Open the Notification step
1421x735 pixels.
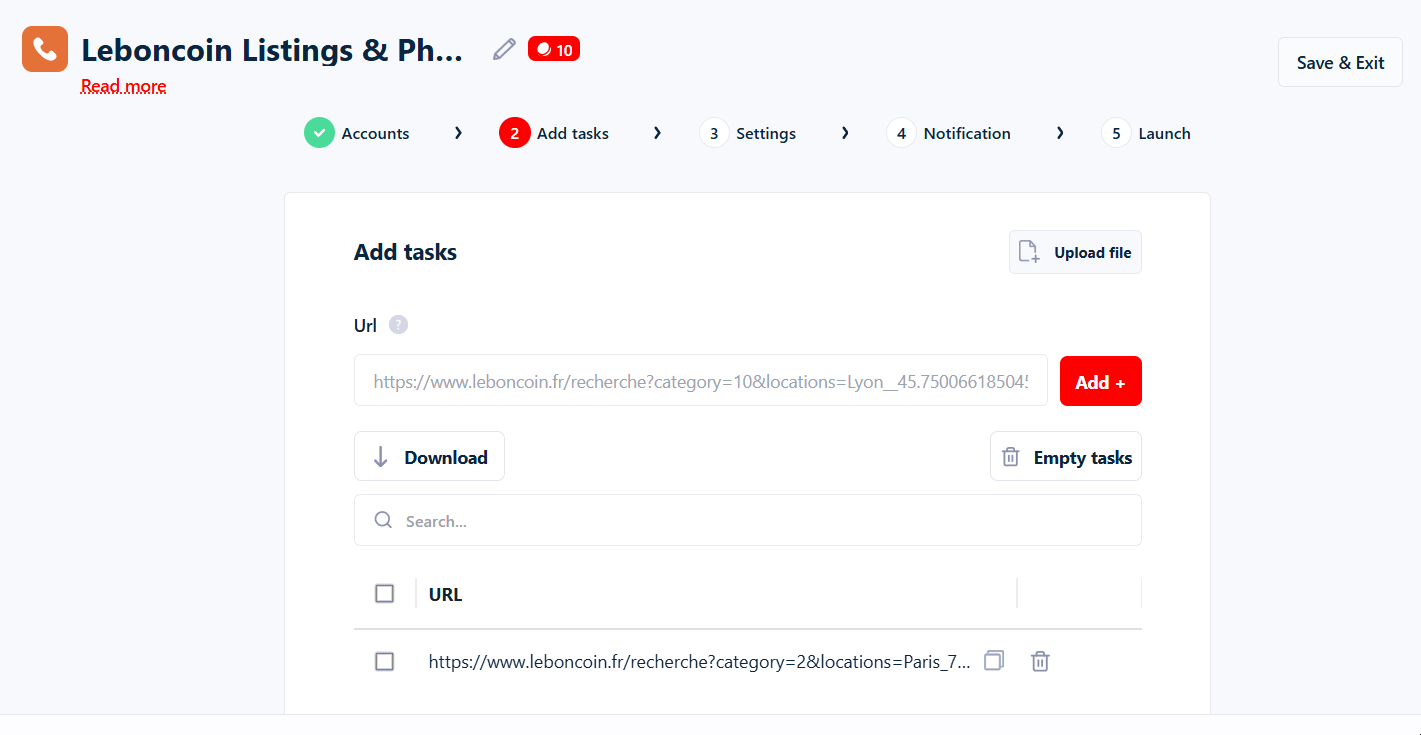(x=949, y=133)
